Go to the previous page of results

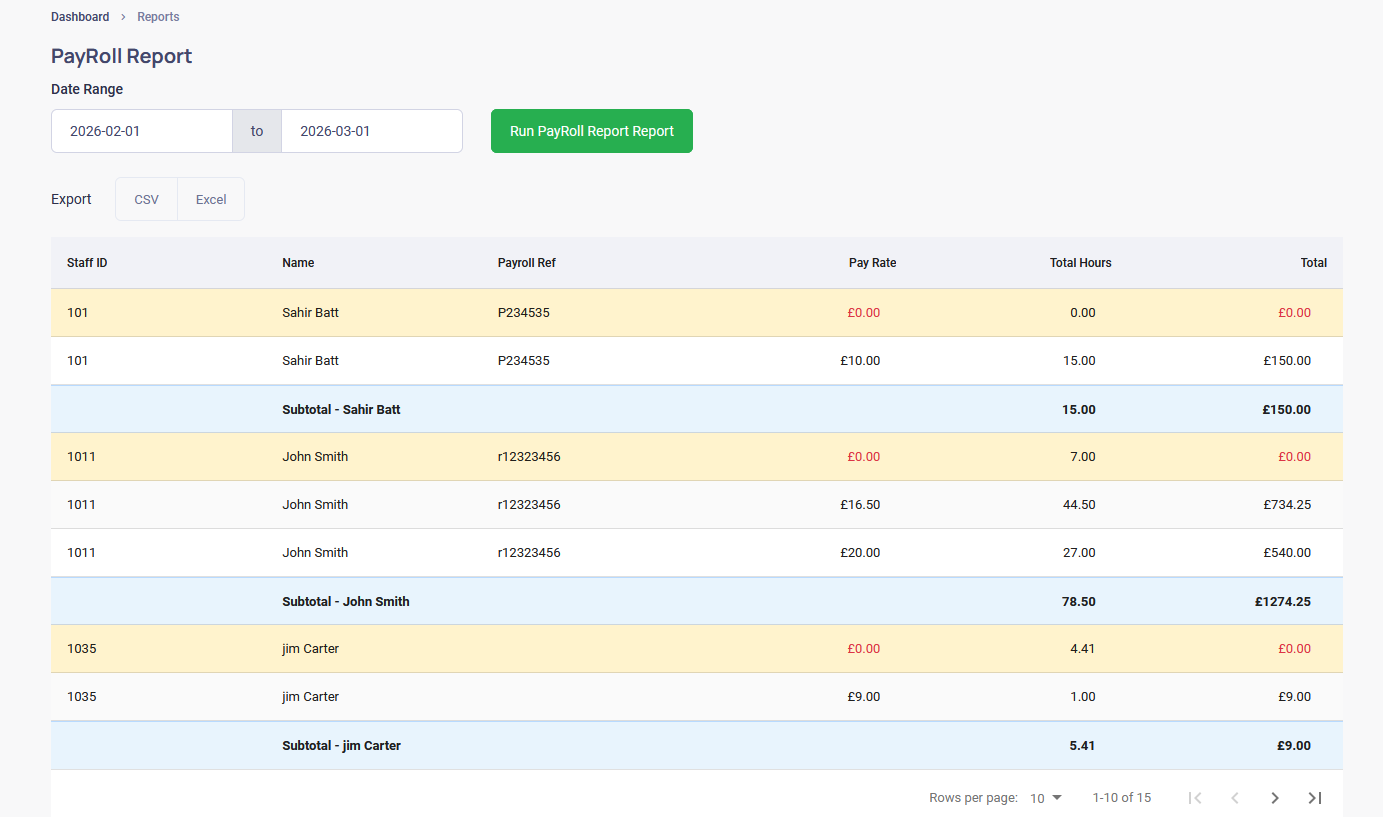[x=1235, y=797]
